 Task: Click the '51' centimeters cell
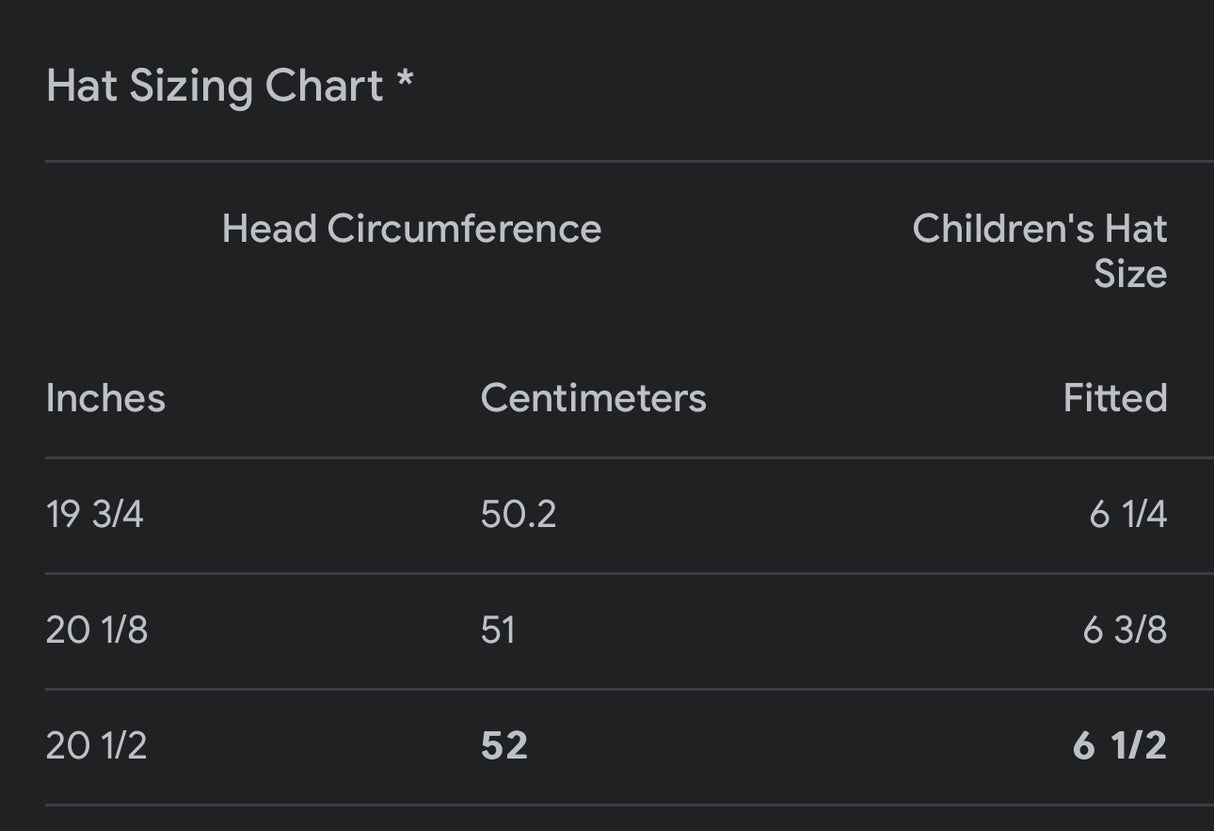(x=498, y=630)
